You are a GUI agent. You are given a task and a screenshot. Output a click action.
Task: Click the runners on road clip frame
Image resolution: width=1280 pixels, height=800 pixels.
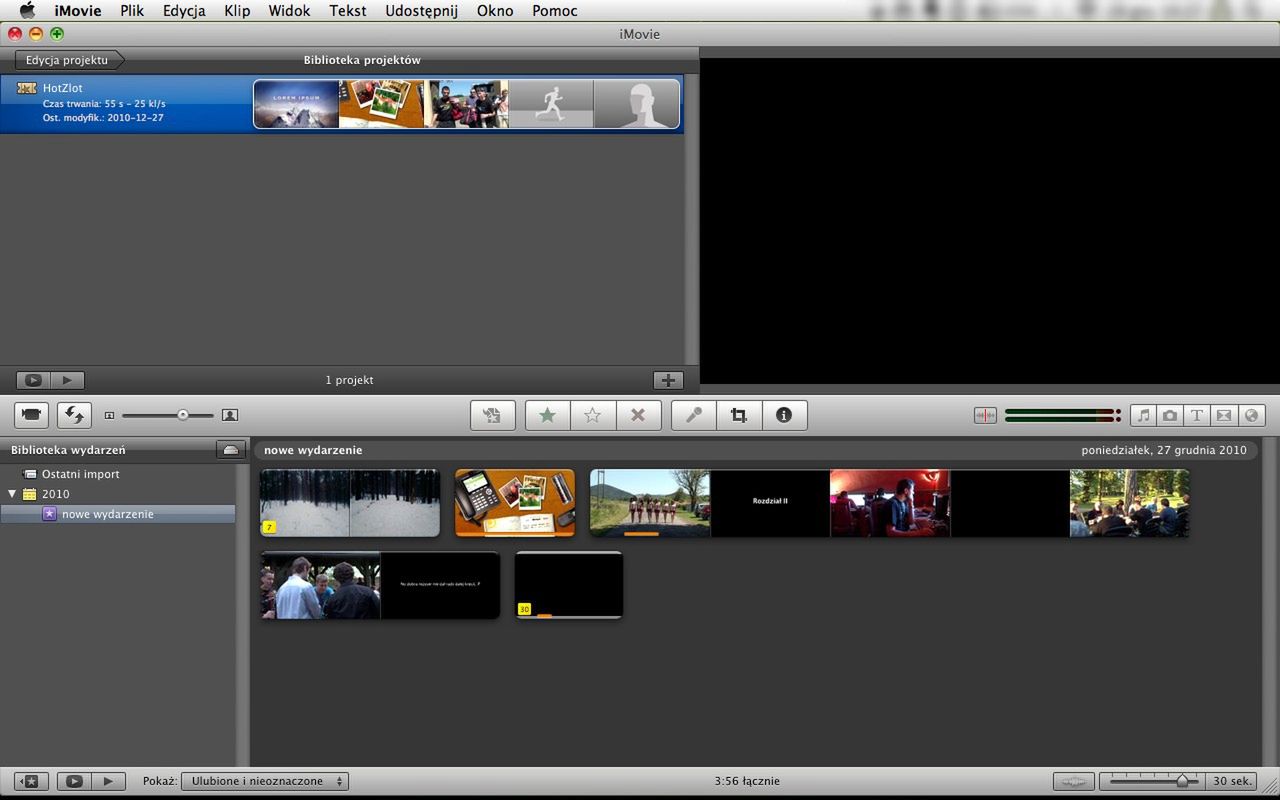click(x=650, y=503)
